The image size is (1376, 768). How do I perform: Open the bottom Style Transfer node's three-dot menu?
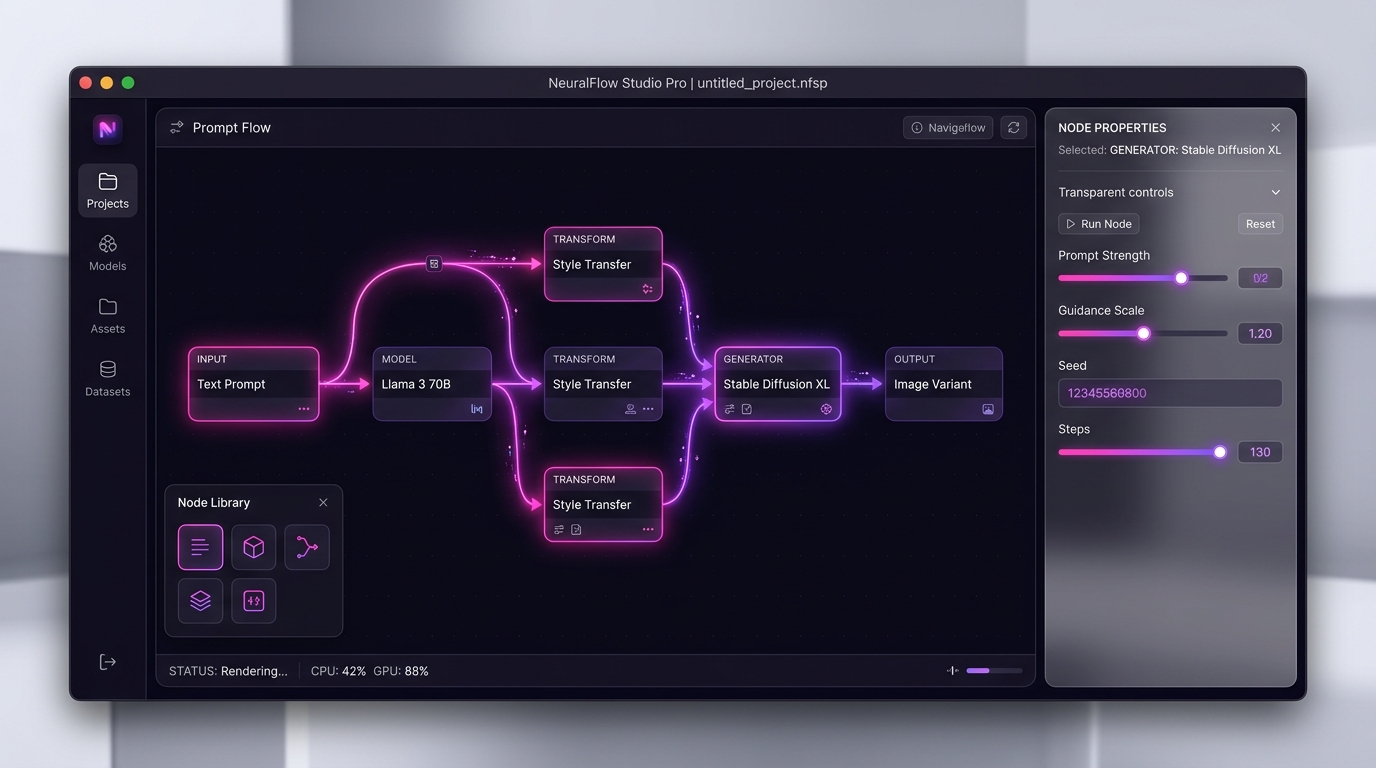pyautogui.click(x=648, y=530)
